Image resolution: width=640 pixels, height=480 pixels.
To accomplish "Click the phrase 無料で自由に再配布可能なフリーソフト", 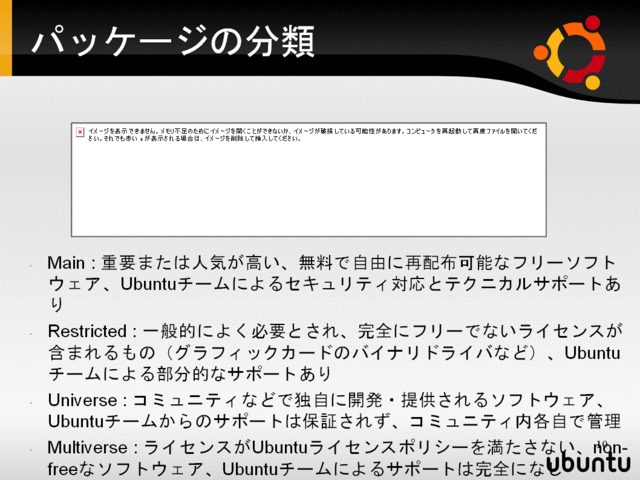I will tap(457, 263).
